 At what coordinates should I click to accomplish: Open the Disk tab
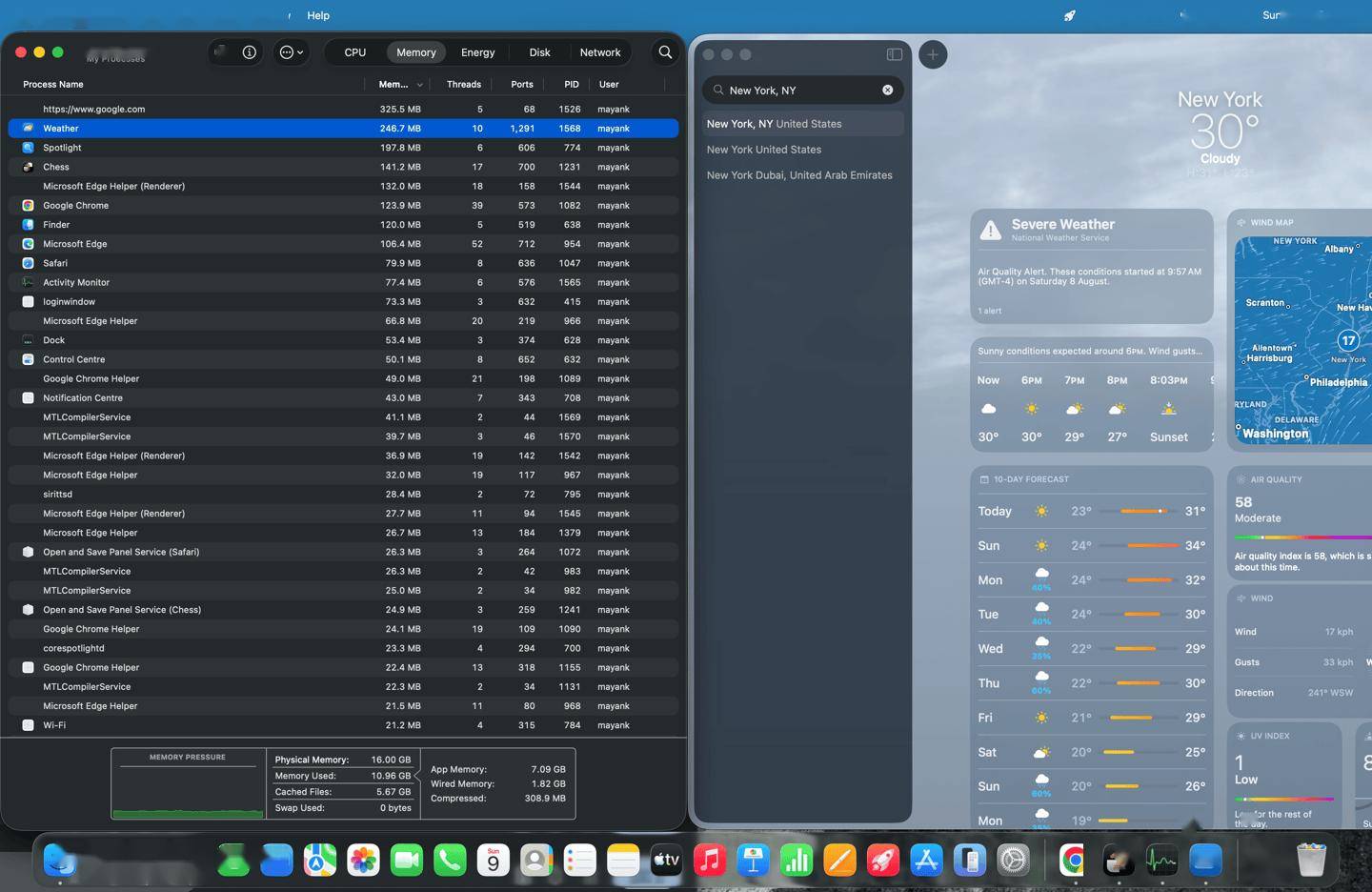539,52
